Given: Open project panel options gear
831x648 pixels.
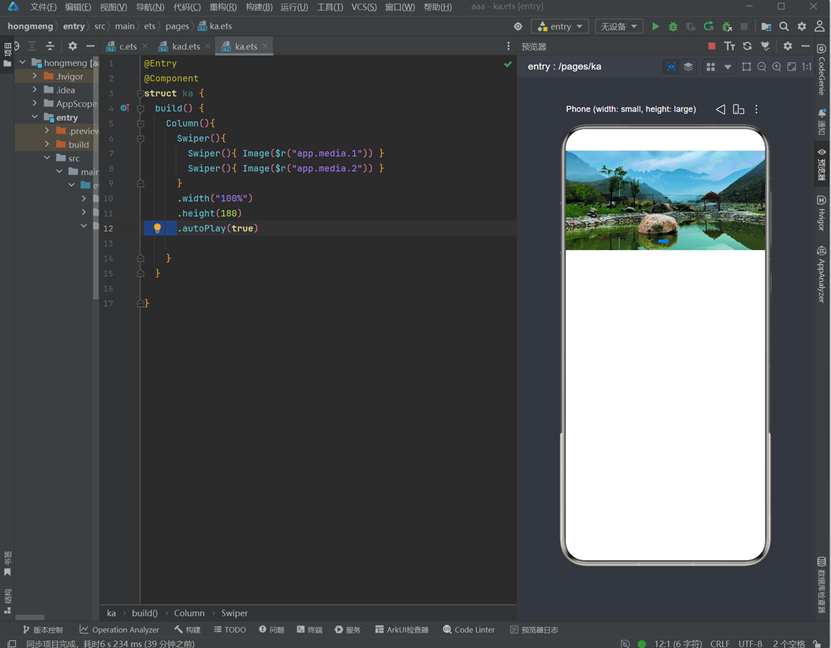Looking at the screenshot, I should point(73,46).
